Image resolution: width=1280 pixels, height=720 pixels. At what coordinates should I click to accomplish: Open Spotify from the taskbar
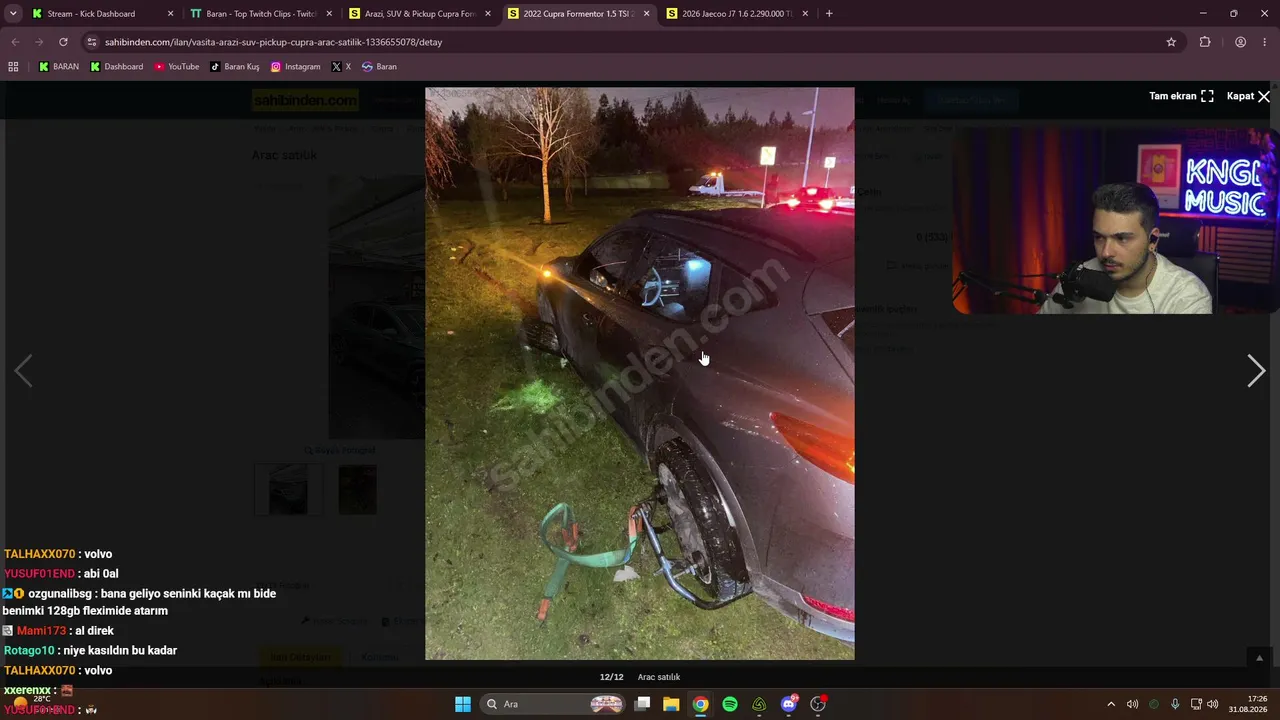click(730, 704)
